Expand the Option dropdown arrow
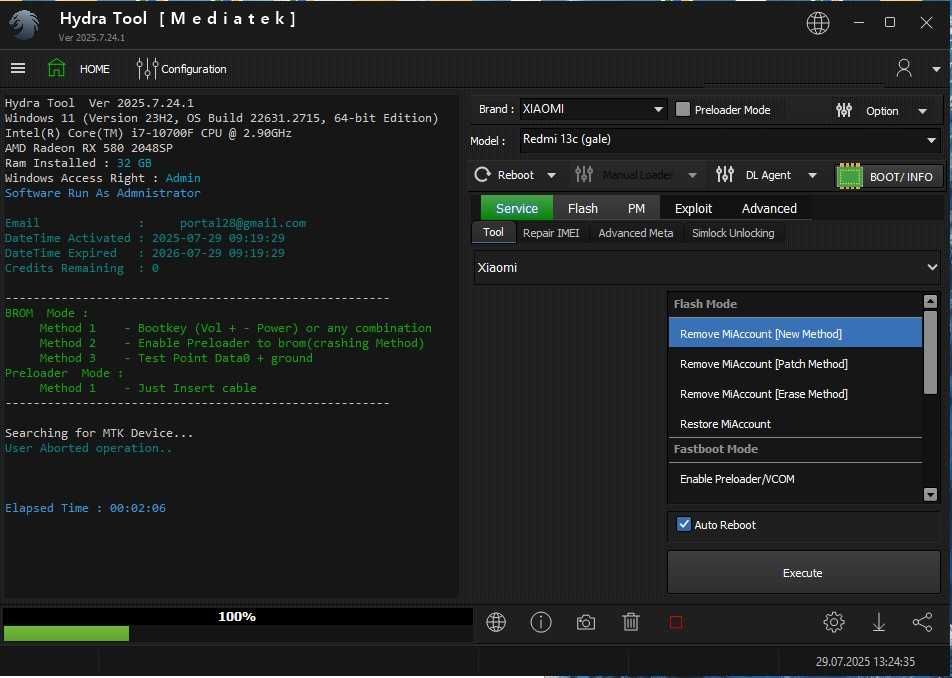Viewport: 952px width, 678px height. (x=923, y=111)
